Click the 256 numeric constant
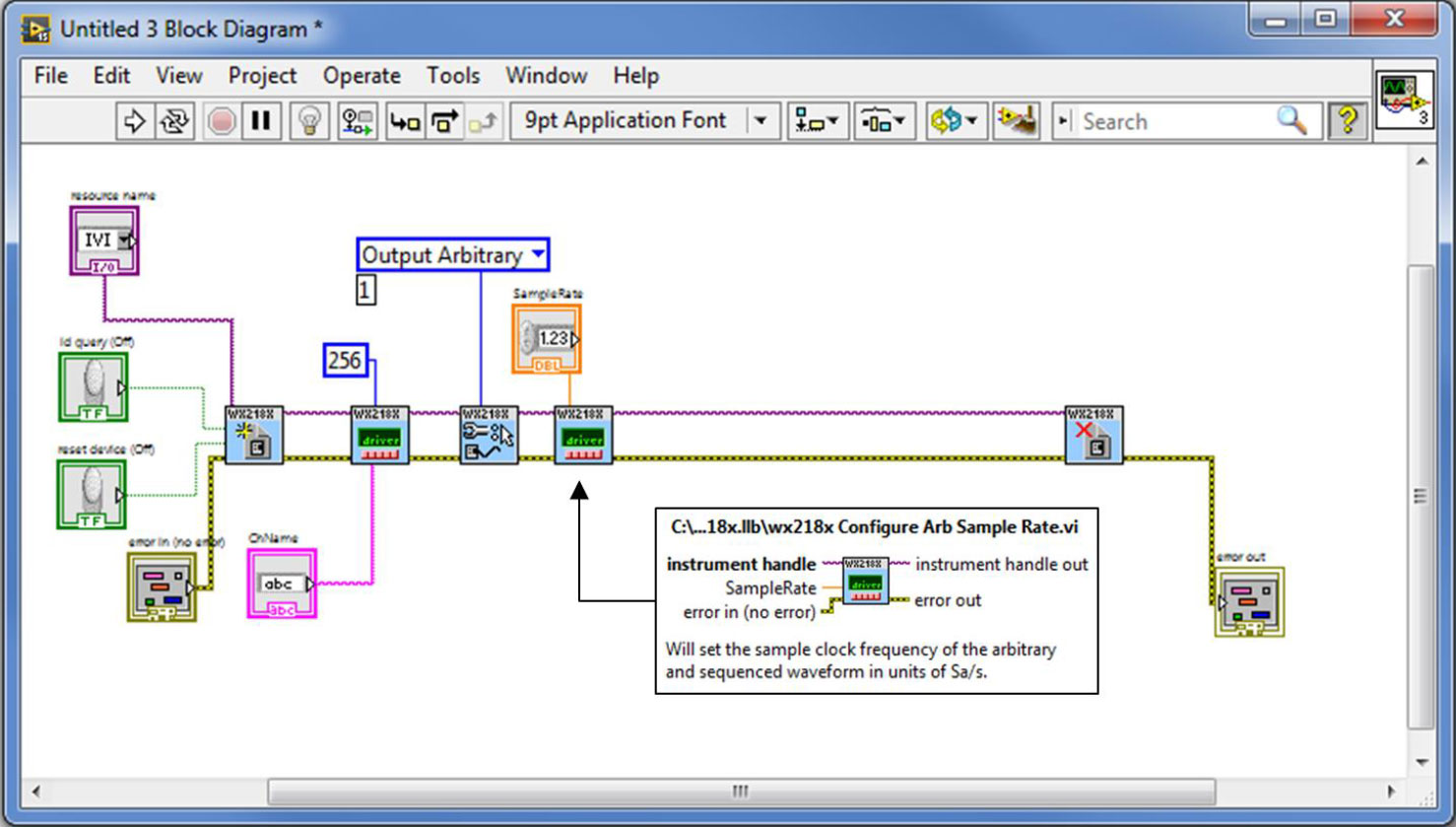 (345, 360)
